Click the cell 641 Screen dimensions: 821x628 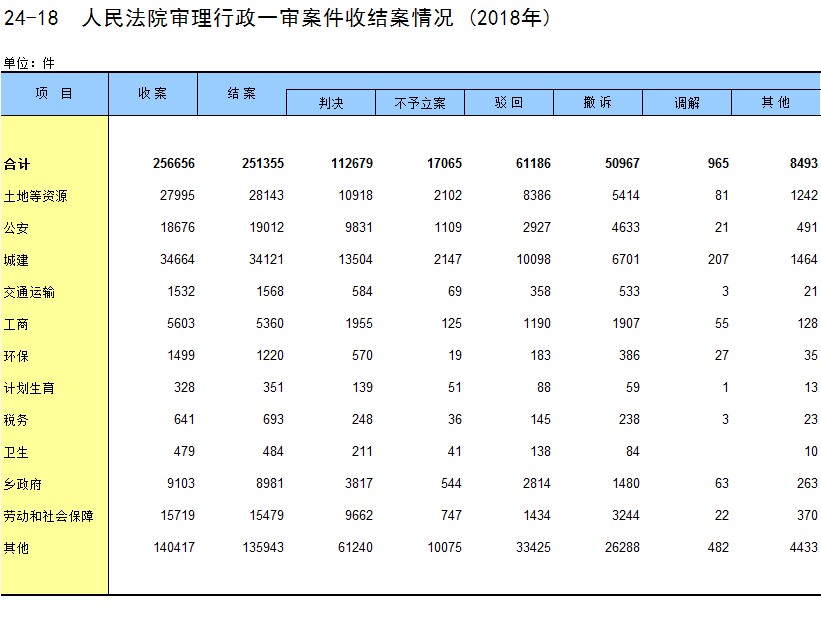(x=184, y=419)
